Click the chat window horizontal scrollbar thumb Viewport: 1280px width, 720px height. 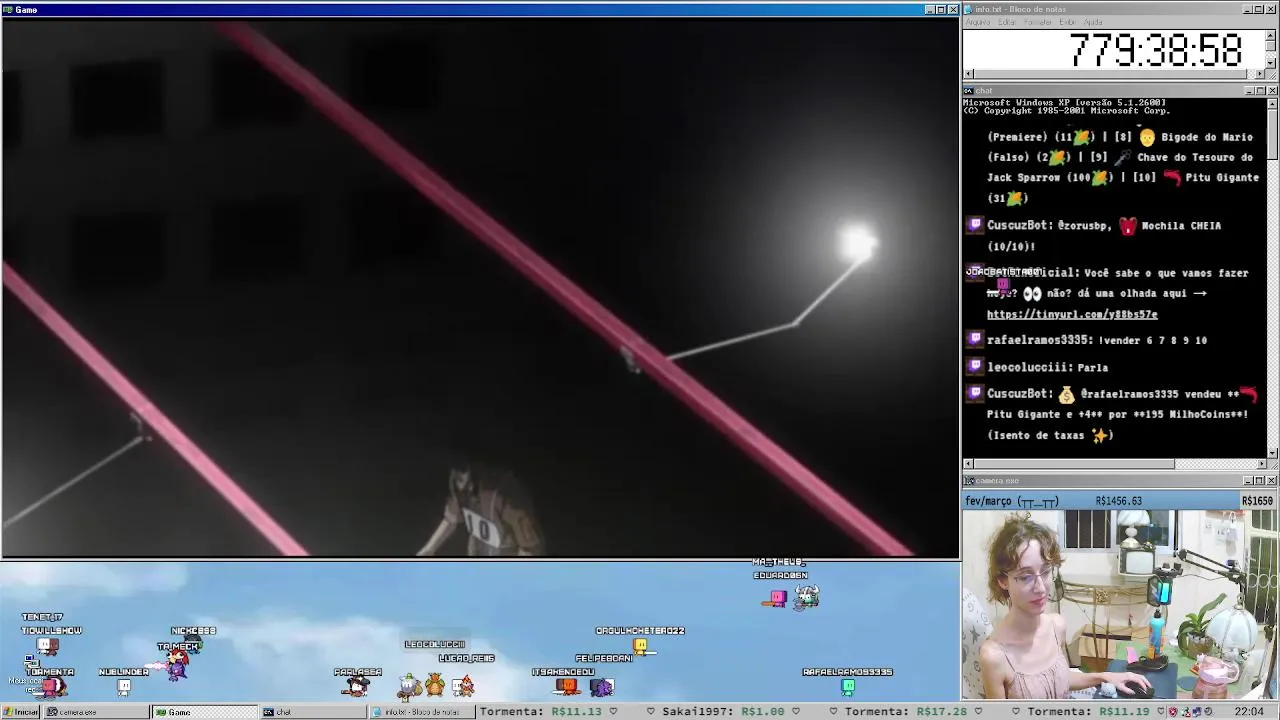(x=1074, y=464)
